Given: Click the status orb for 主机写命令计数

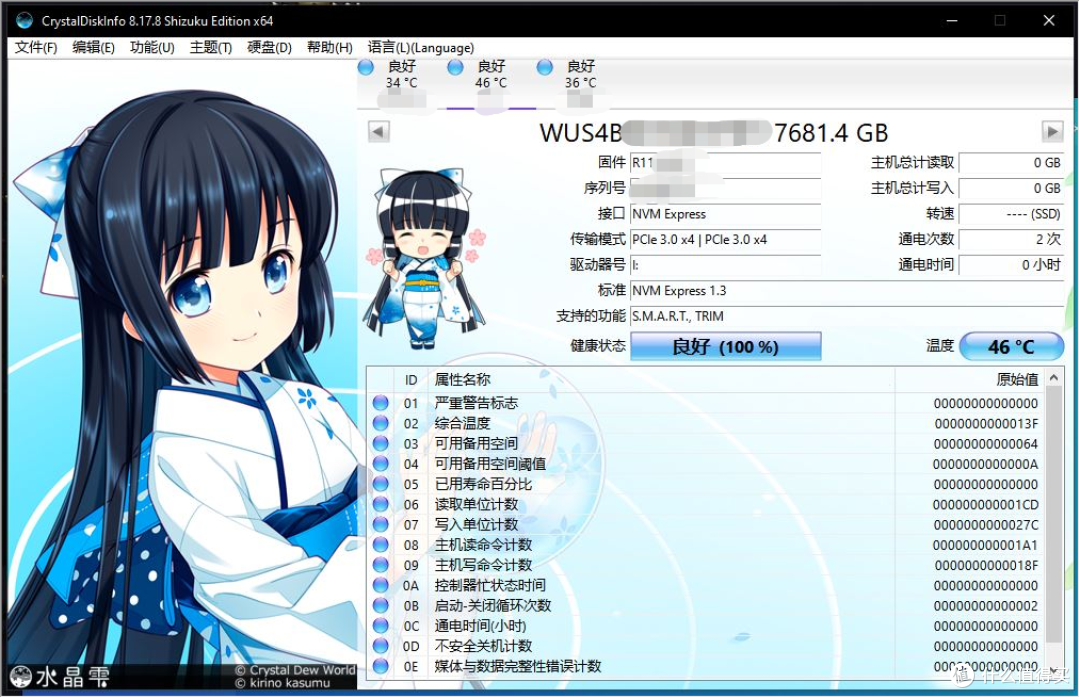Looking at the screenshot, I should [x=380, y=565].
